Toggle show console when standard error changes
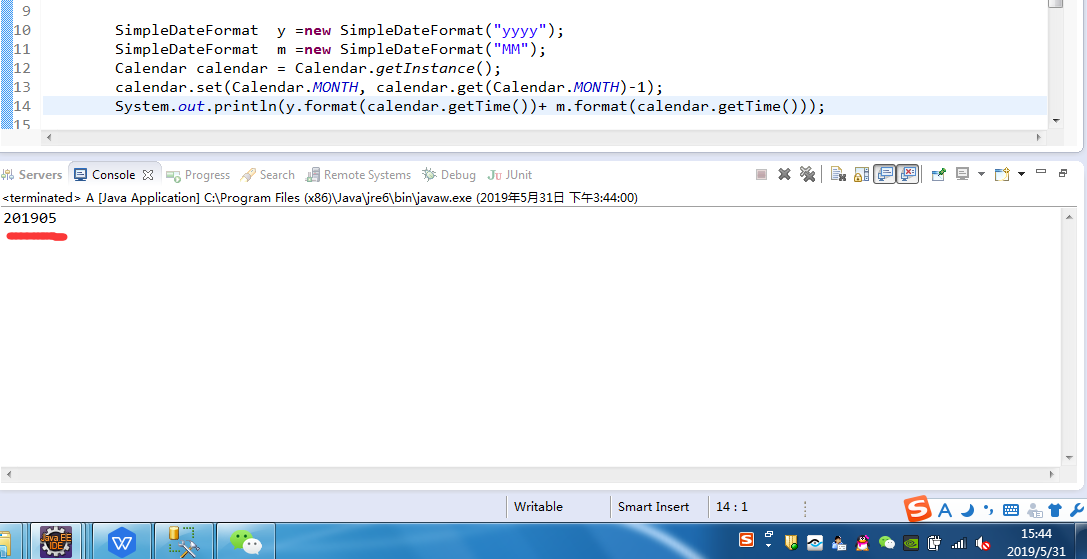The image size is (1087, 559). 908,175
